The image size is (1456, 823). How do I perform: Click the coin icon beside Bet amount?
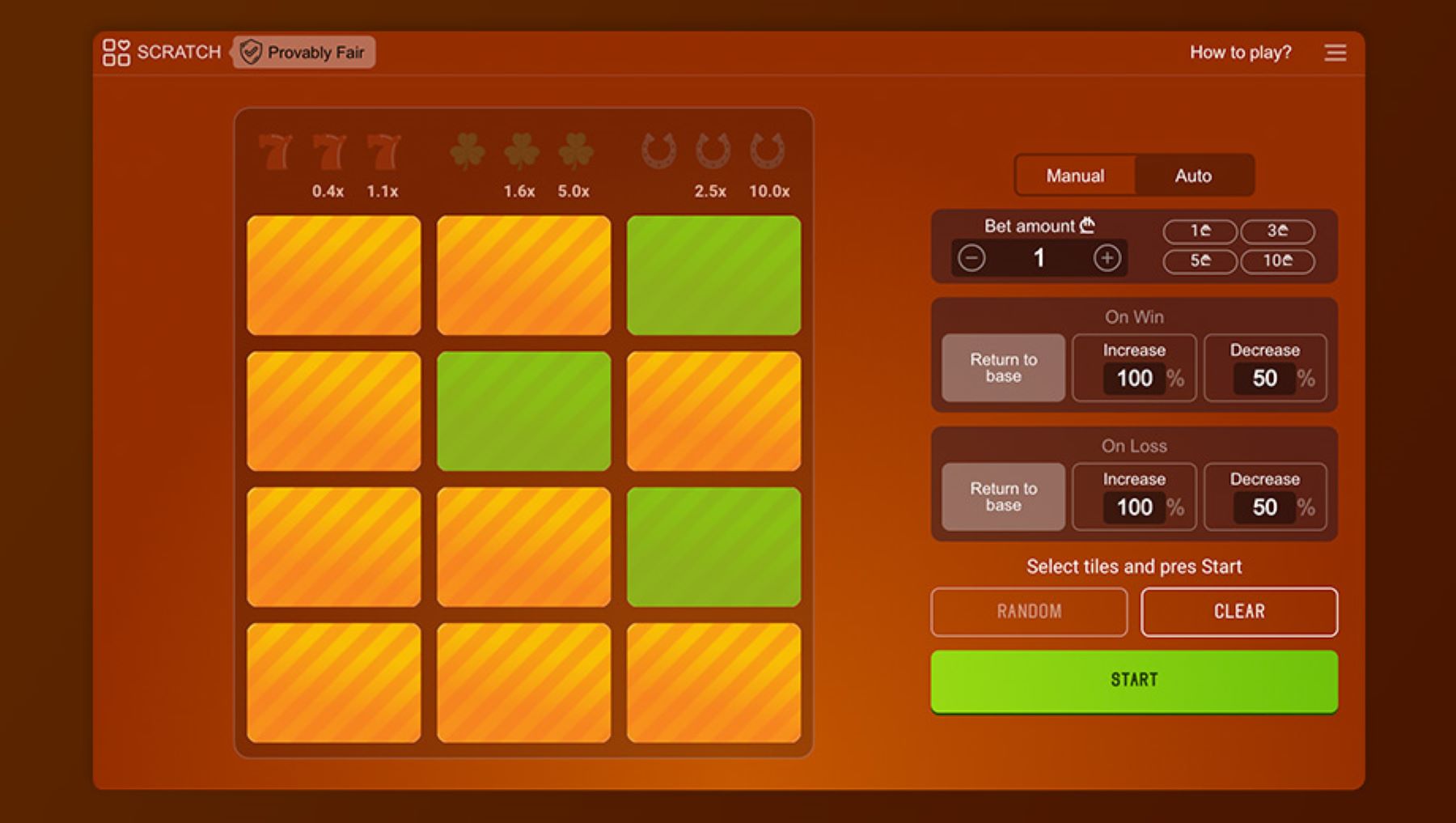1087,225
